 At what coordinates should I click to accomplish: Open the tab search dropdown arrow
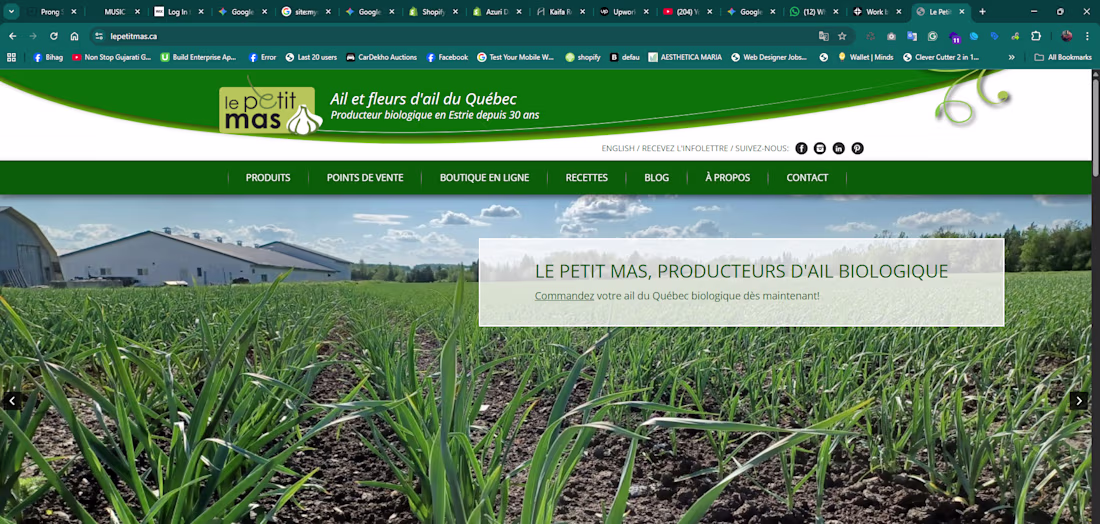point(10,12)
